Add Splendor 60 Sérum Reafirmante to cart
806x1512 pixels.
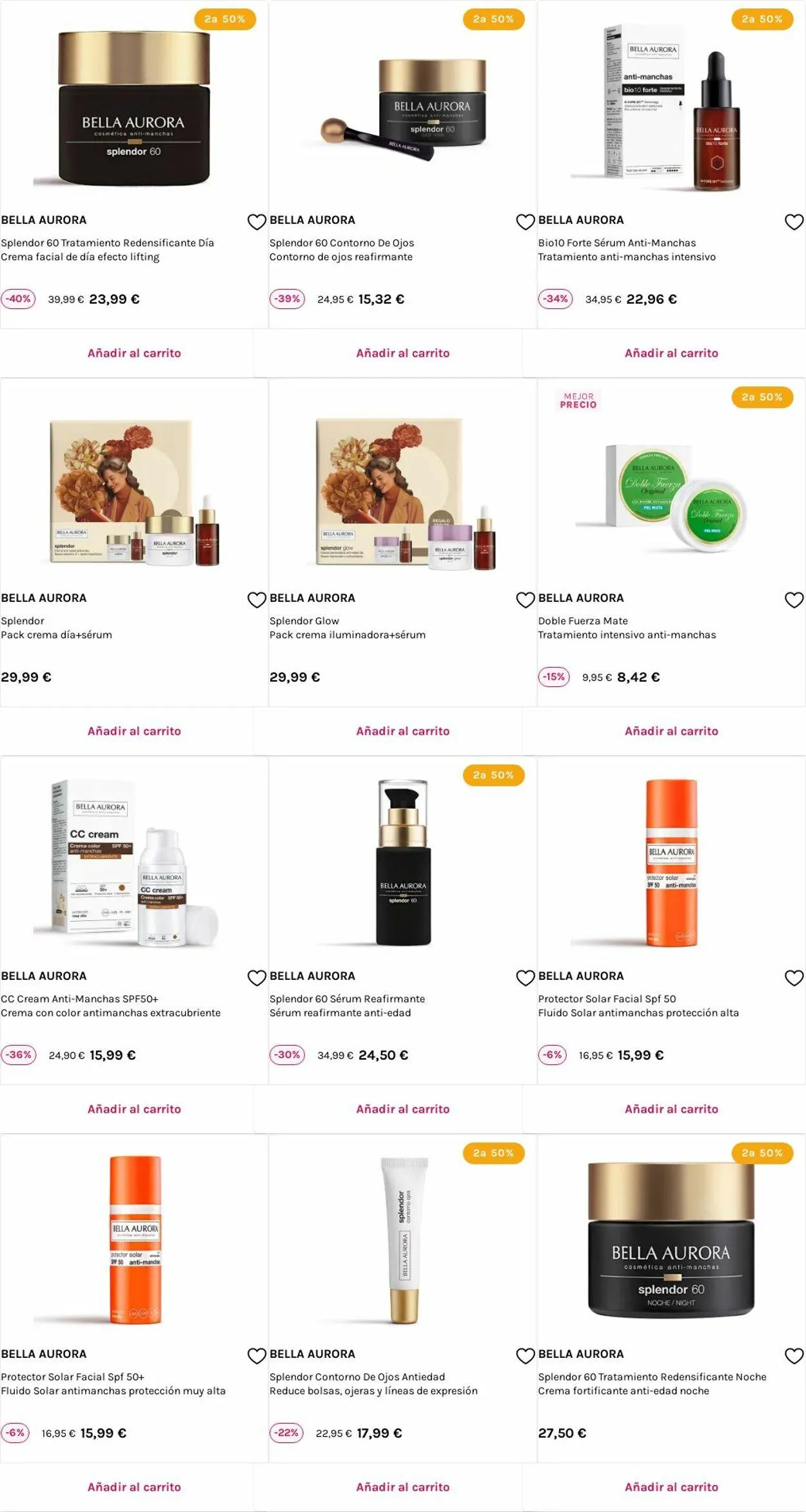403,1109
